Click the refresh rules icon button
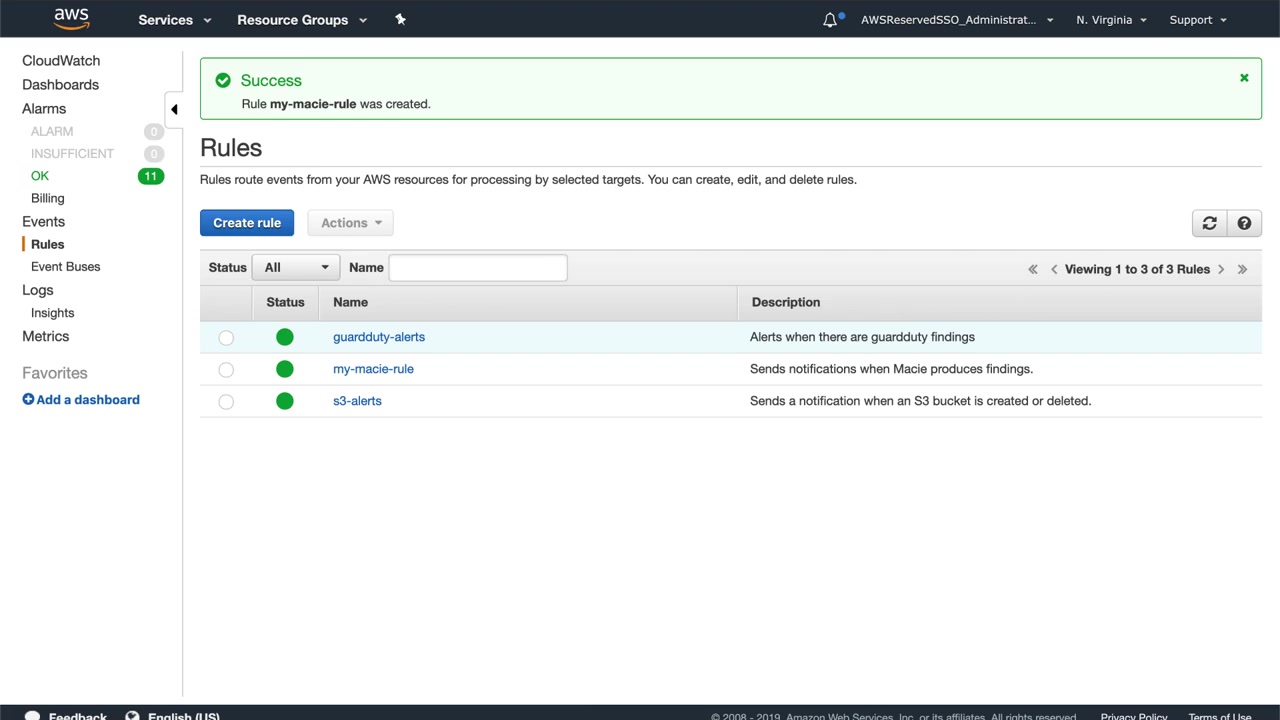This screenshot has height=720, width=1280. [1209, 223]
